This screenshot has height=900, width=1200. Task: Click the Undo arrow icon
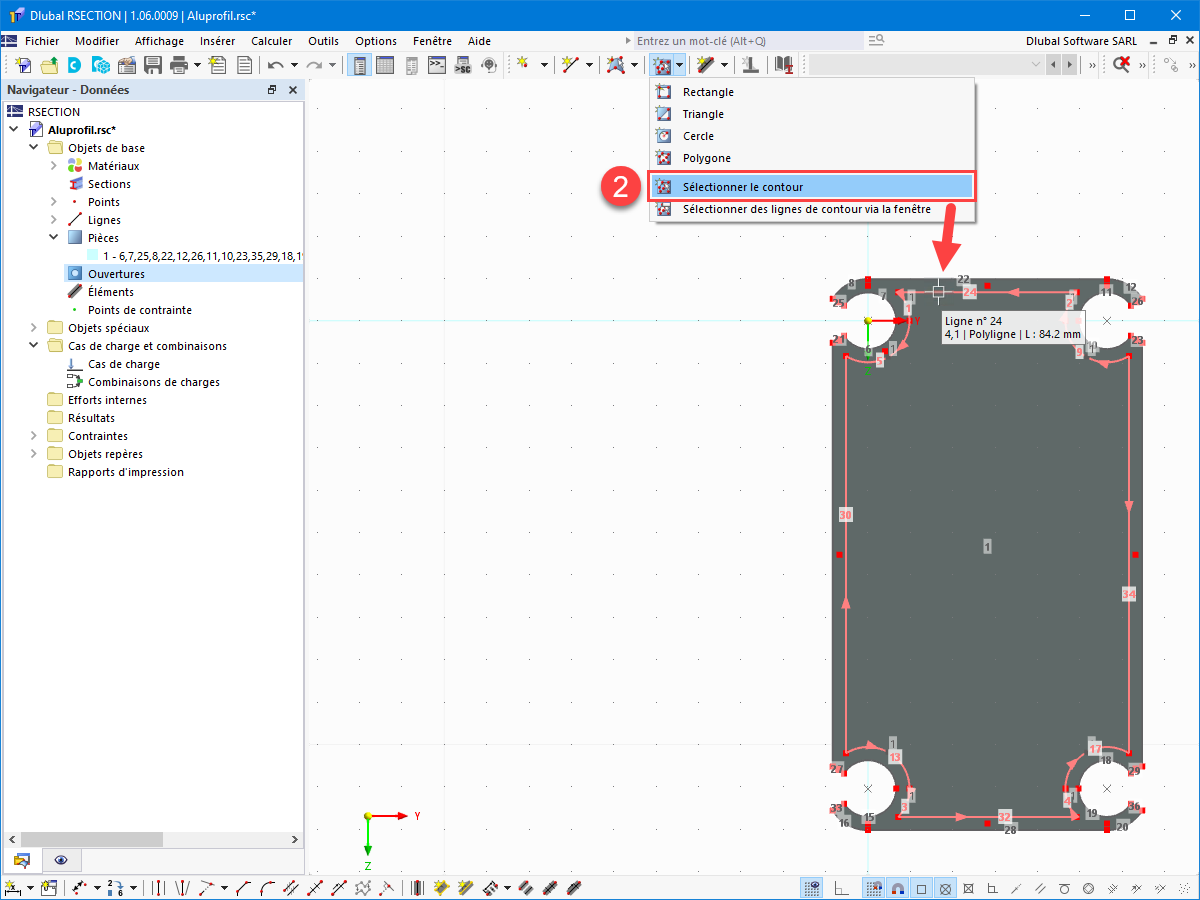(276, 65)
